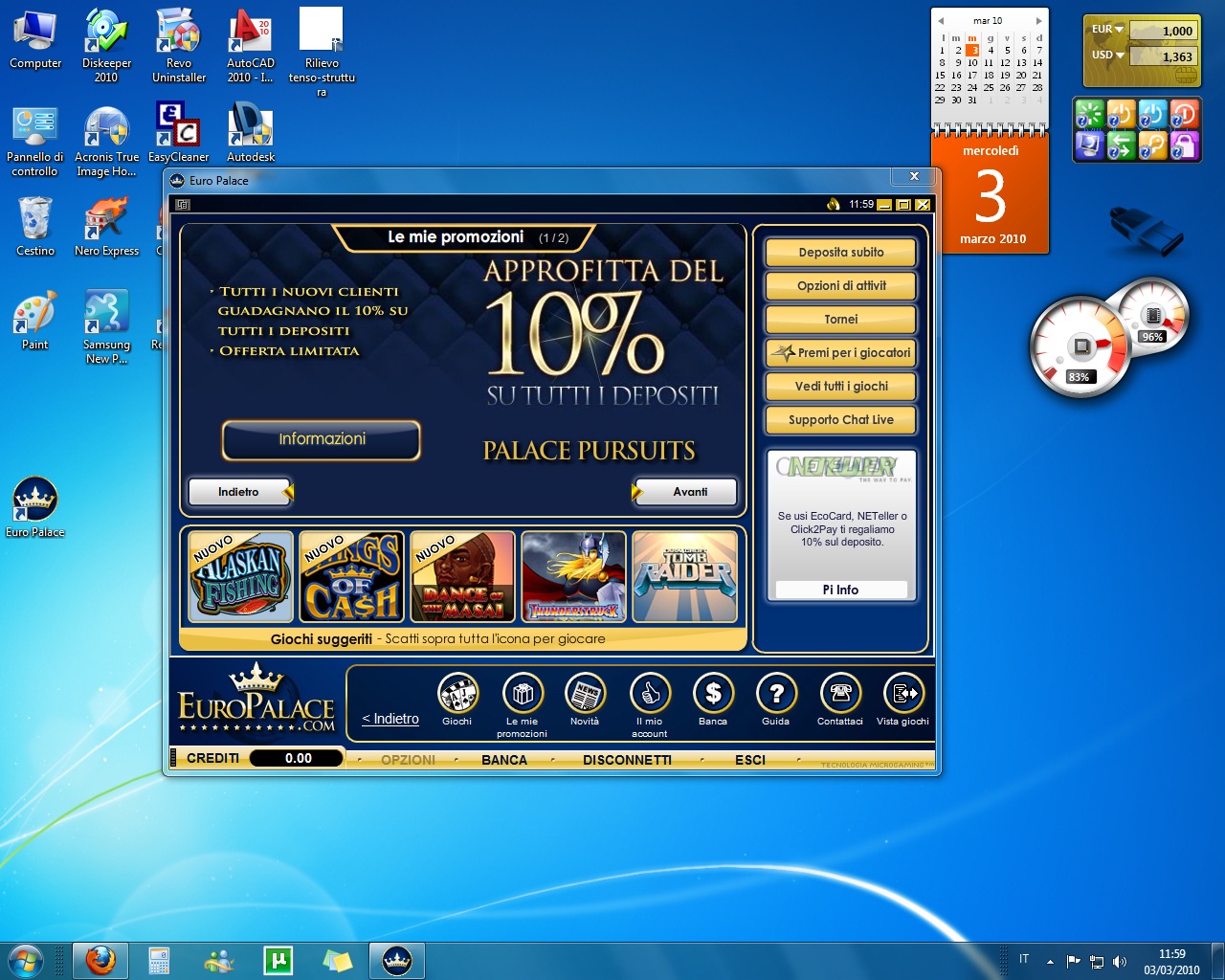Screen dimensions: 1225x980
Task: Open the Cestino recycle bin
Action: [x=35, y=226]
